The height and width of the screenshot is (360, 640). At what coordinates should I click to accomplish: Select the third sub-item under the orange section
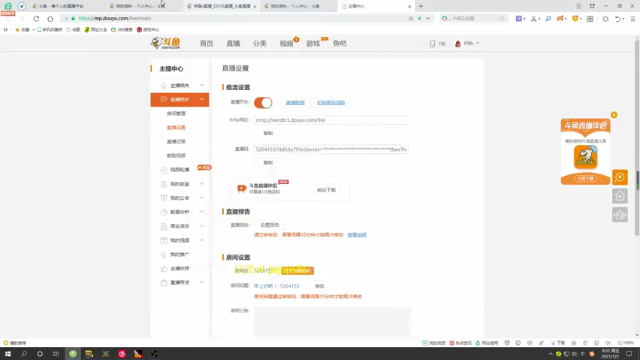point(176,141)
